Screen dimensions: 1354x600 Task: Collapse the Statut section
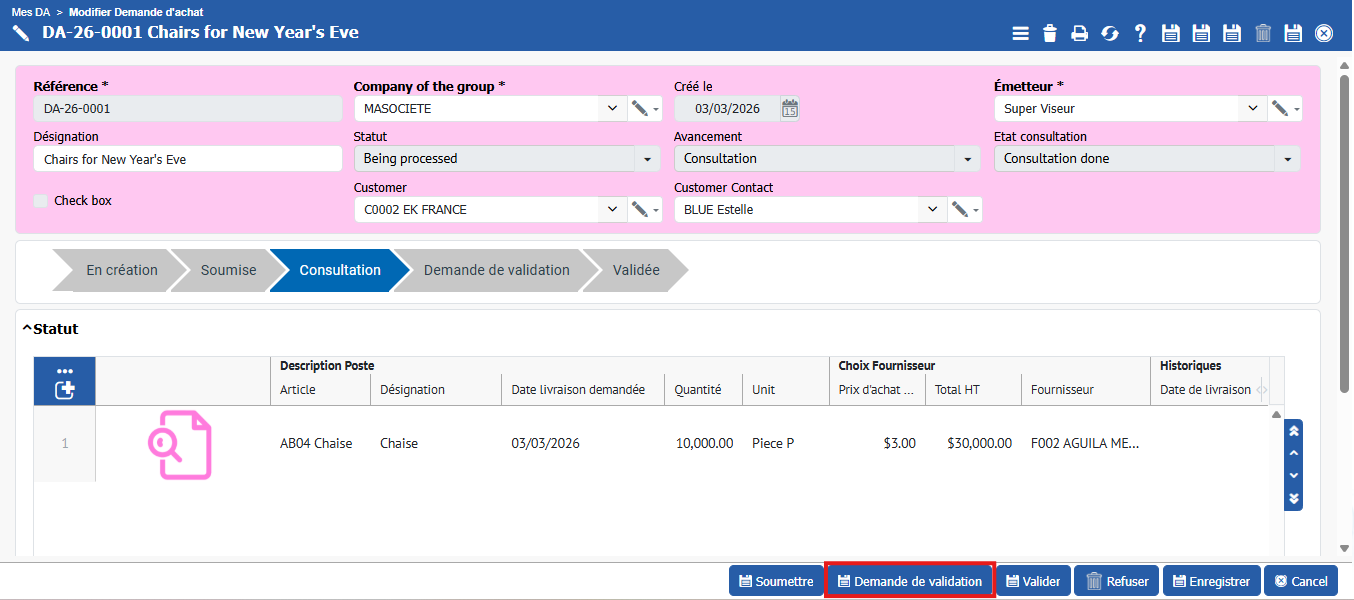[x=27, y=329]
